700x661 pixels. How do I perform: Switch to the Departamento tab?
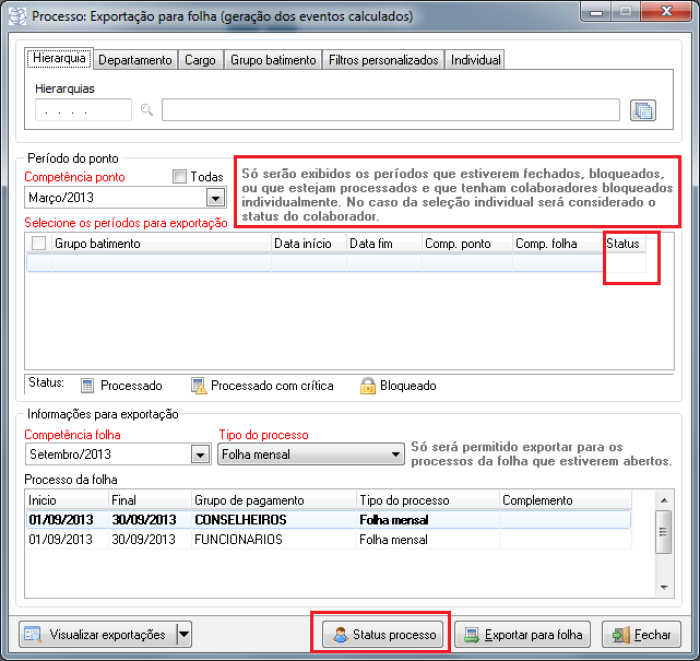pos(136,60)
